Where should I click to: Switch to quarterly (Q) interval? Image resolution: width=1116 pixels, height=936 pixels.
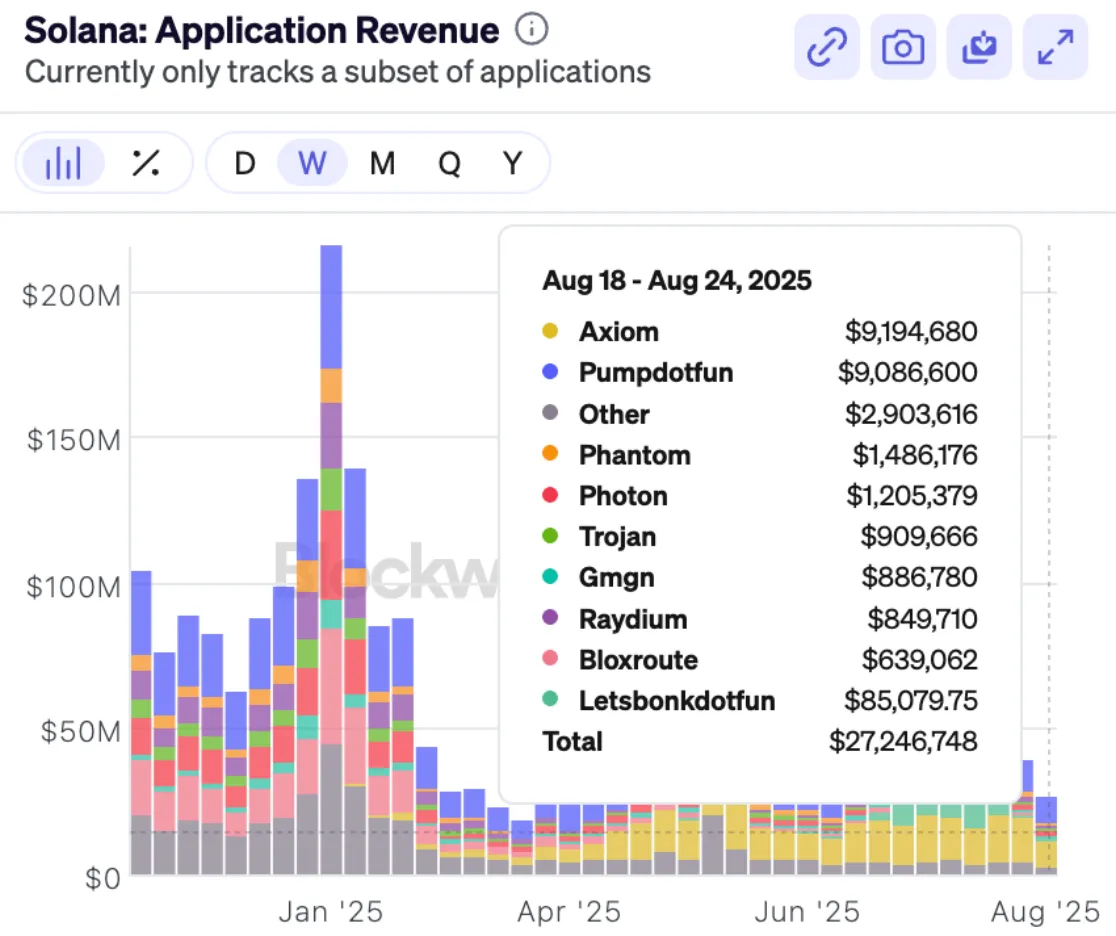coord(449,162)
